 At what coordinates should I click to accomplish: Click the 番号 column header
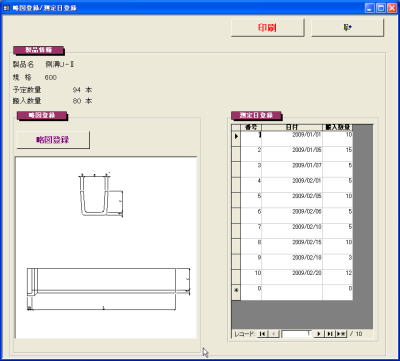tap(251, 127)
